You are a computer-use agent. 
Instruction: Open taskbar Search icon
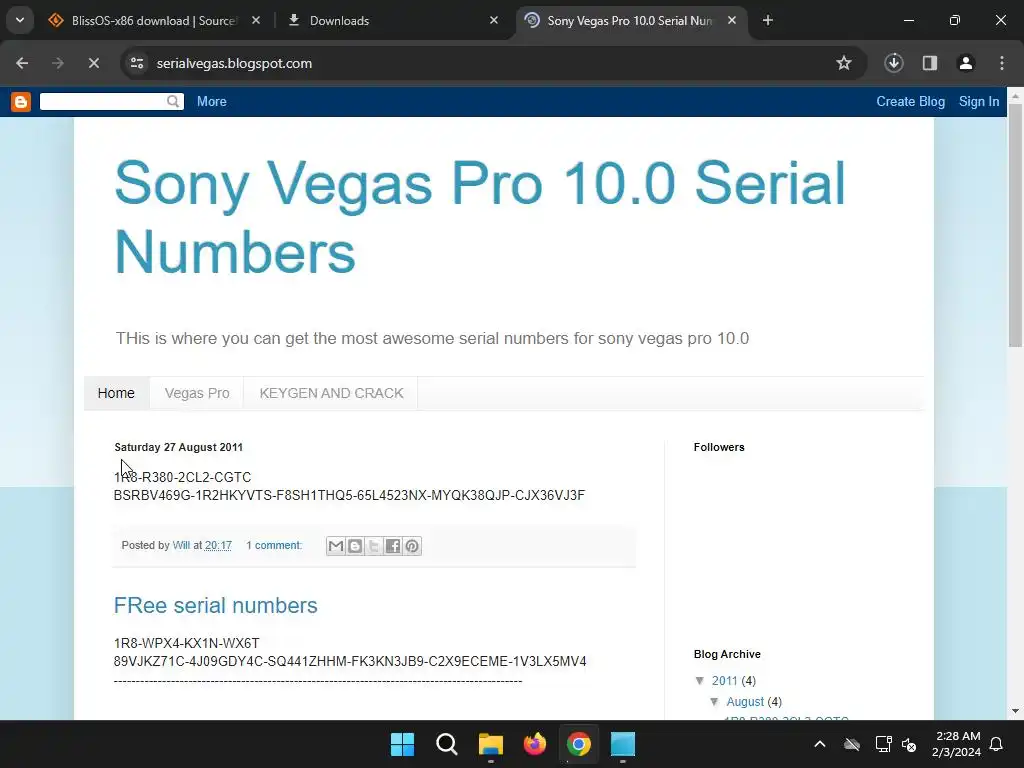click(x=447, y=744)
